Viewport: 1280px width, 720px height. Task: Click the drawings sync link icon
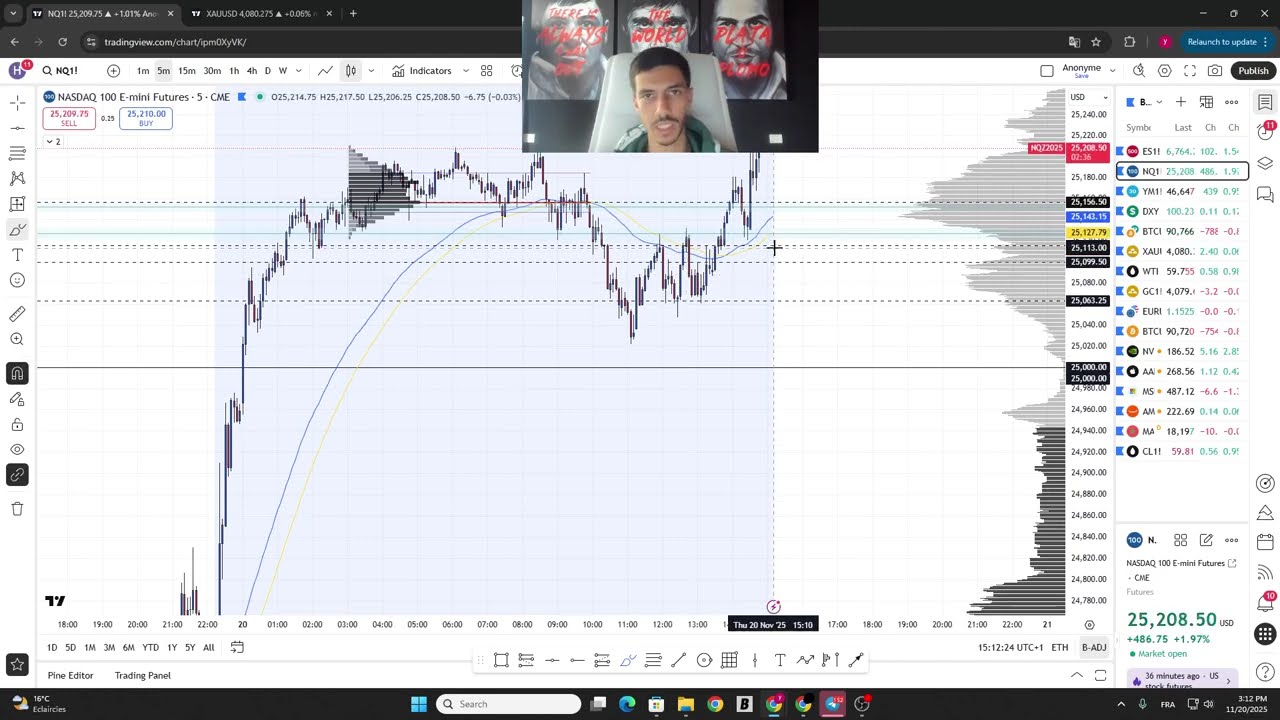(x=17, y=475)
